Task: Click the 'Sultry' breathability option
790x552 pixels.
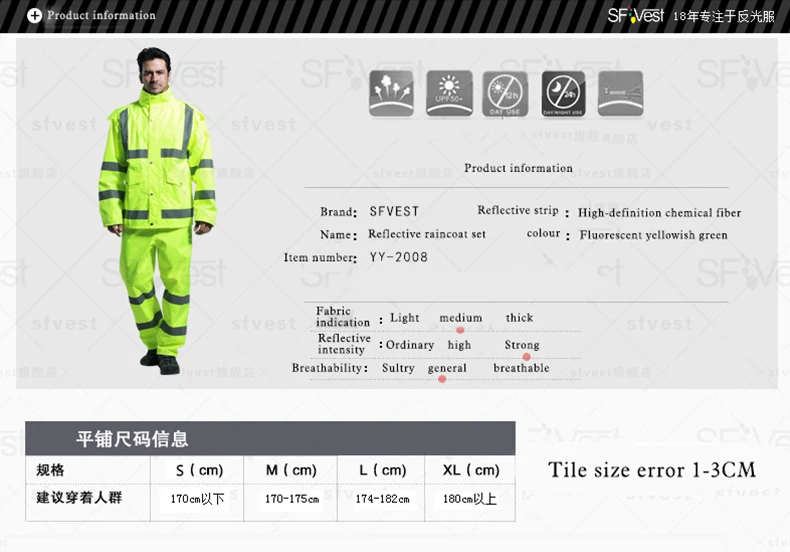Action: pyautogui.click(x=398, y=368)
